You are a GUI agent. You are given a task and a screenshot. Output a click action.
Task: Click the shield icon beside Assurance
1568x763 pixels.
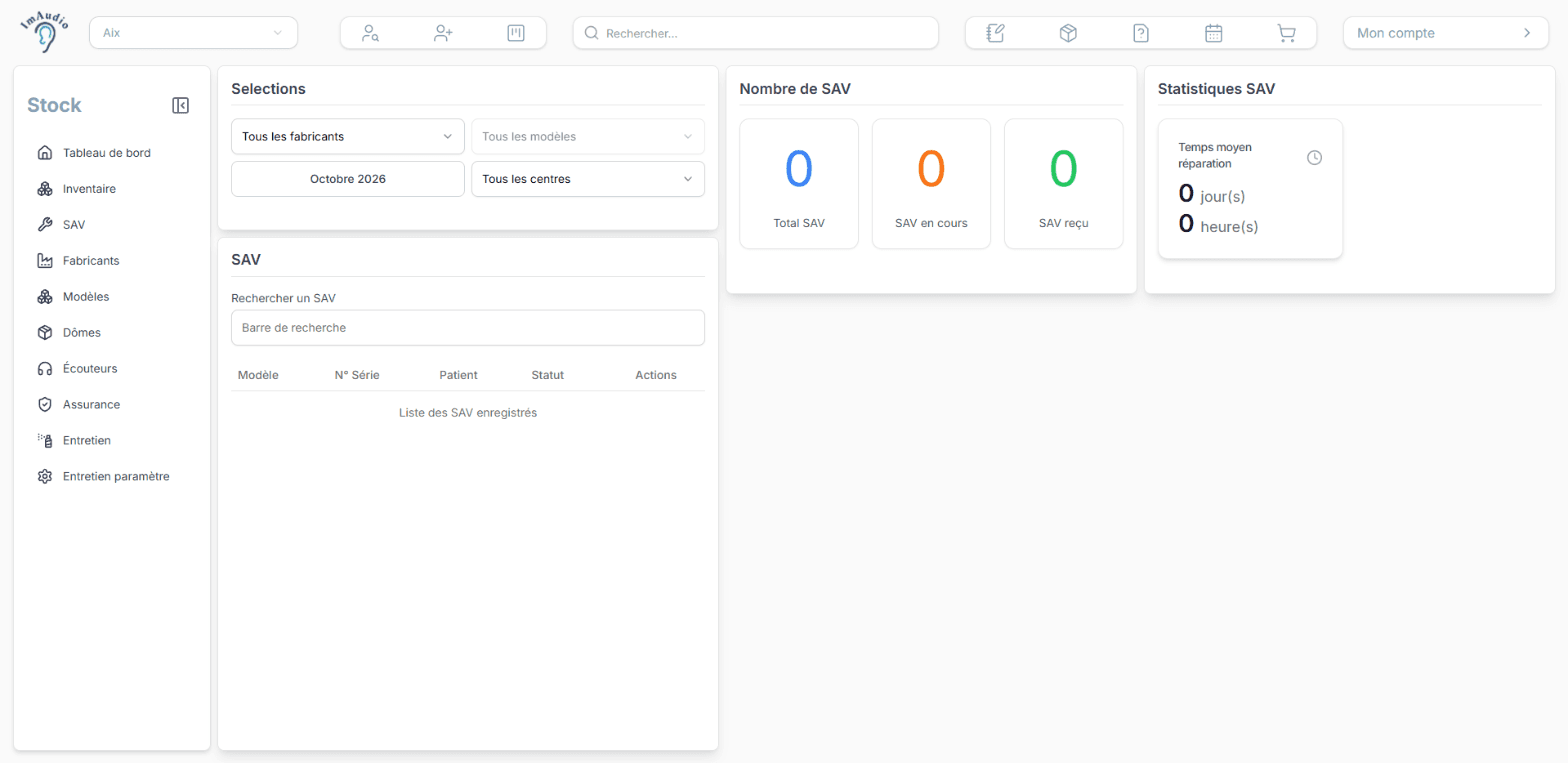44,405
